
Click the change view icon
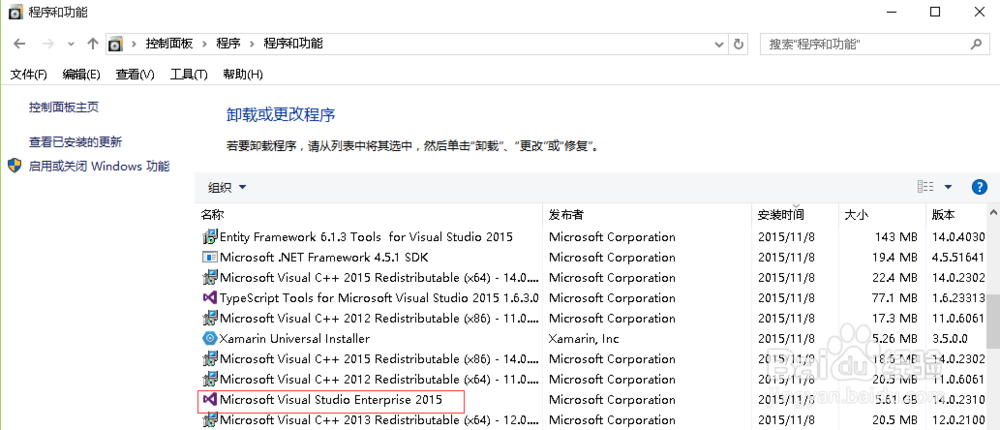925,186
